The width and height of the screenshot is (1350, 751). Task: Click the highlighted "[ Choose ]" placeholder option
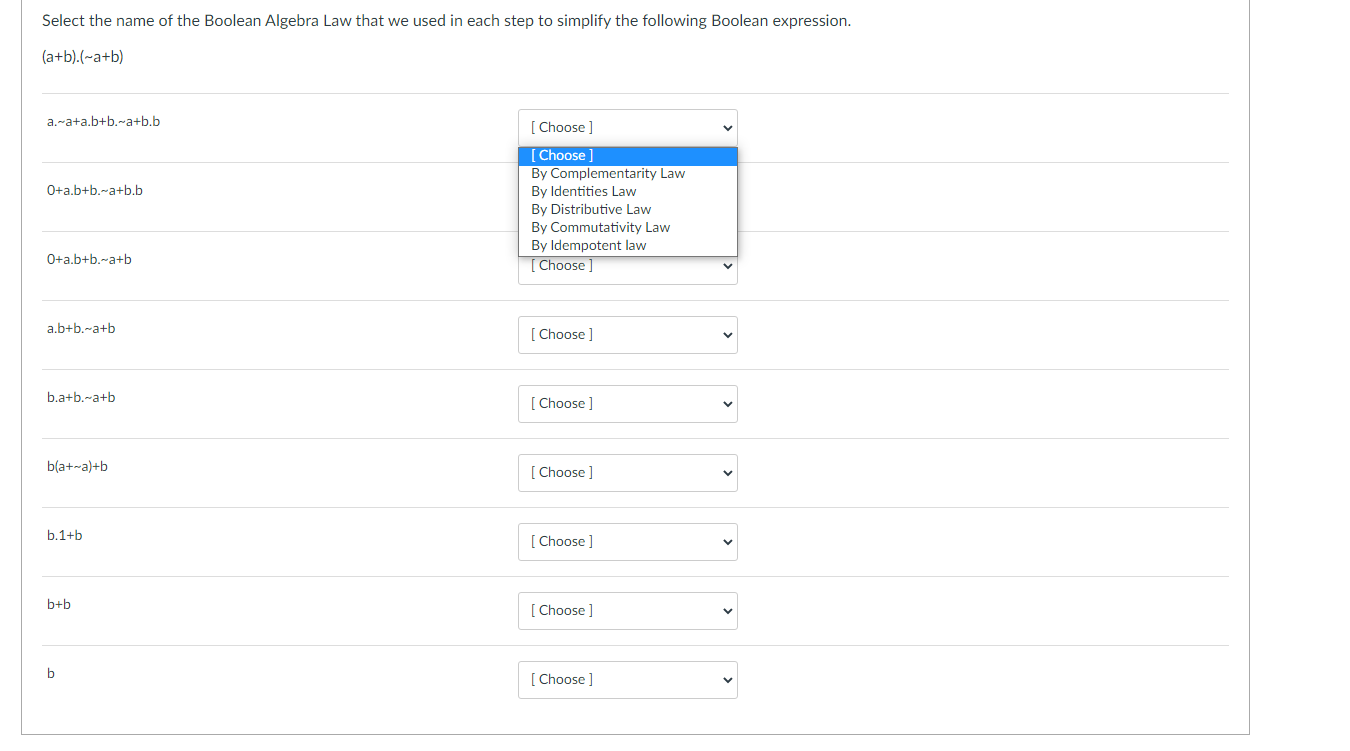(560, 155)
